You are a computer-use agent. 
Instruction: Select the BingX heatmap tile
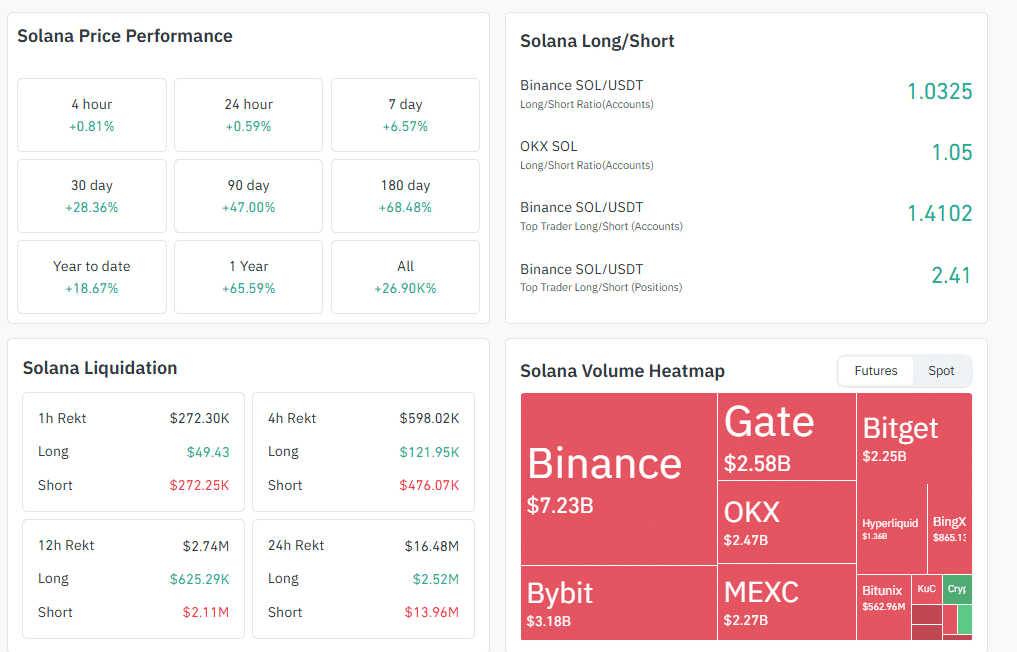click(x=950, y=529)
